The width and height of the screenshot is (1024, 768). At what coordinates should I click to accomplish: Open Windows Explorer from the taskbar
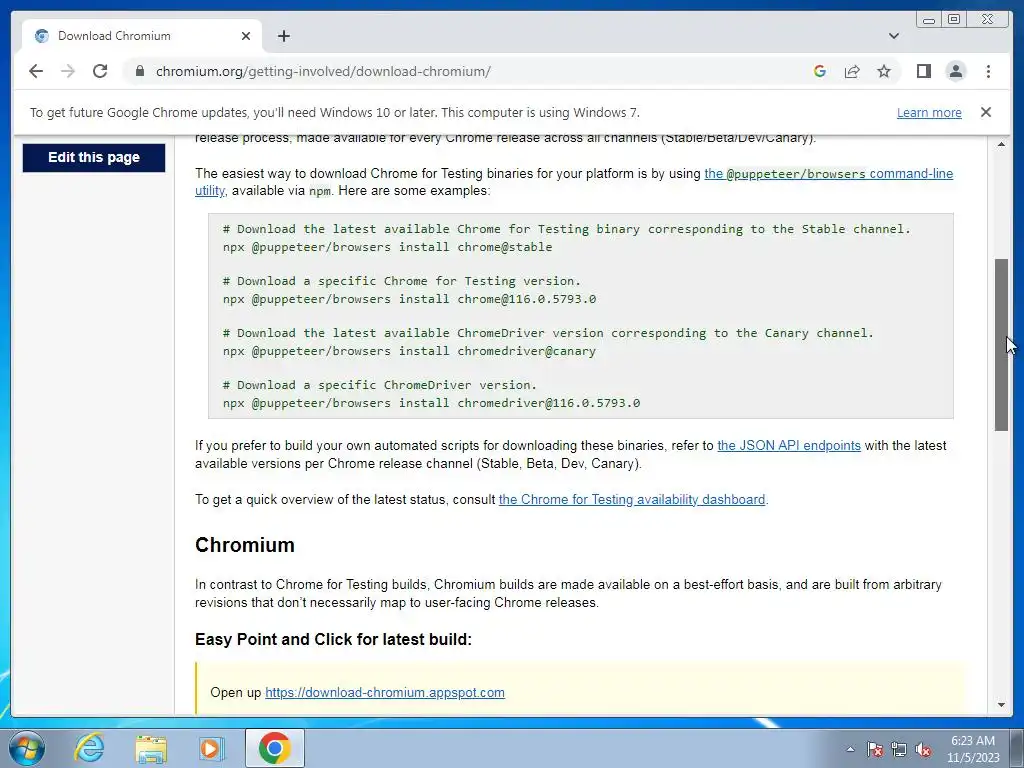pos(151,748)
